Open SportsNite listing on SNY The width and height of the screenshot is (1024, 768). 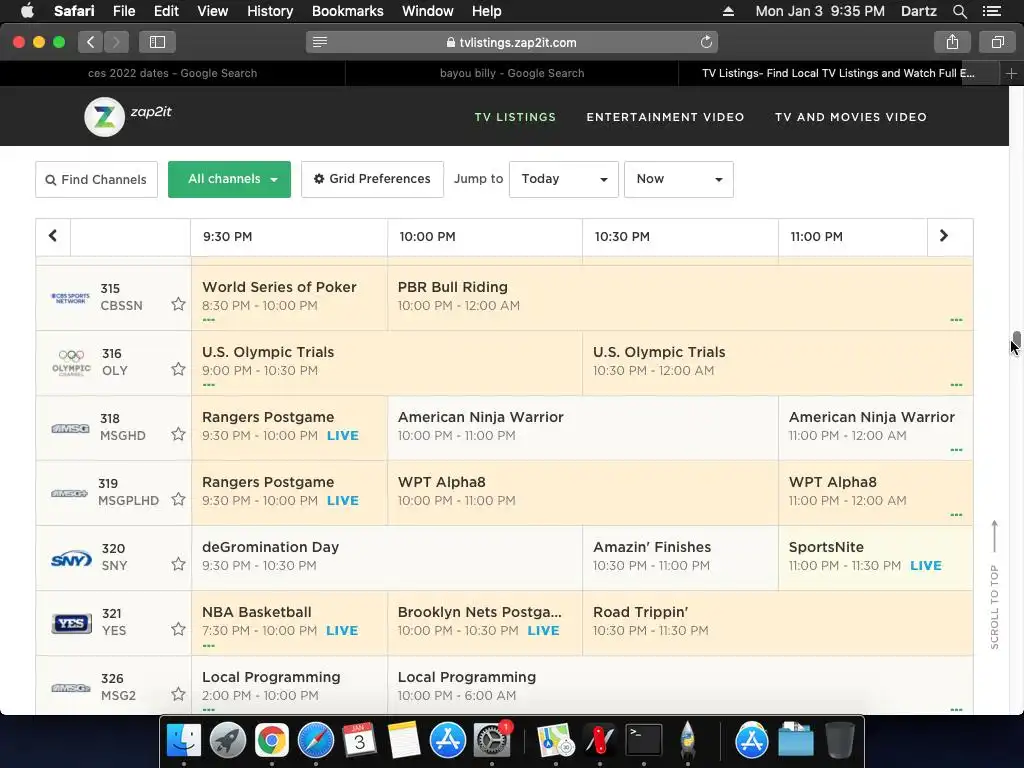tap(875, 558)
